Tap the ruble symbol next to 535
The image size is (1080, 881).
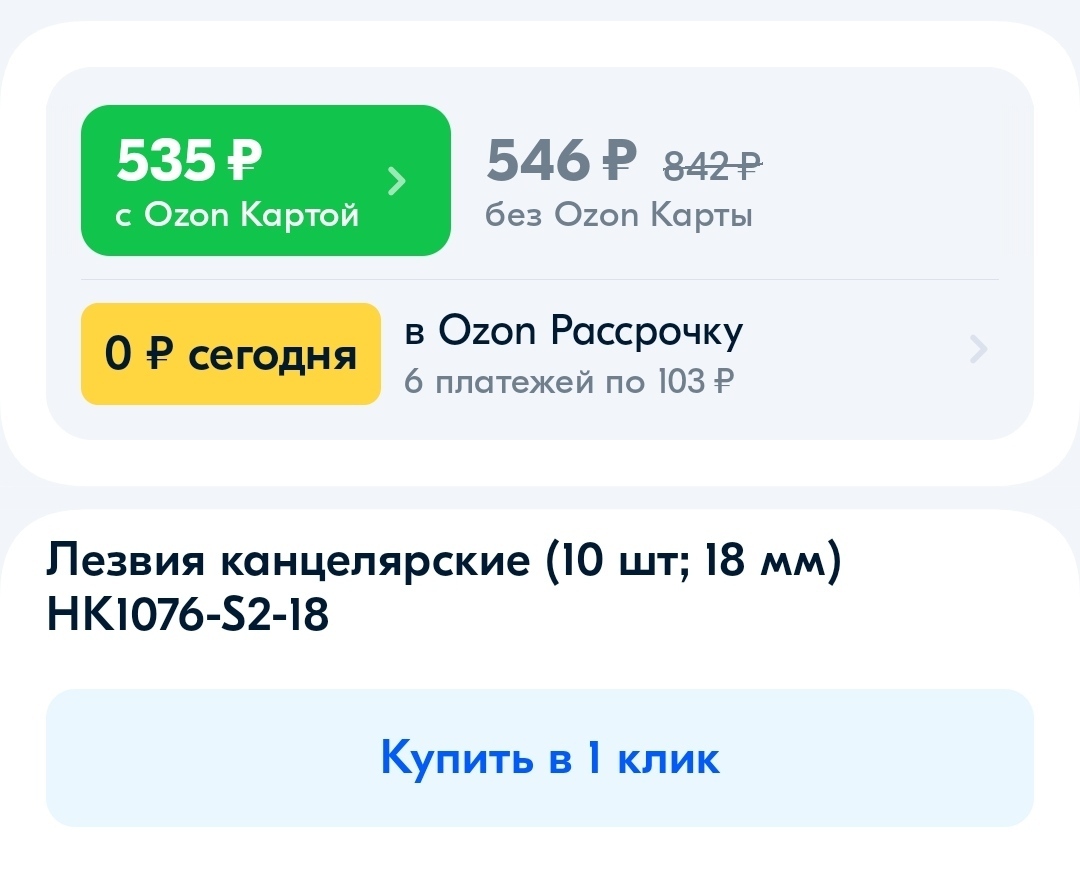tap(245, 160)
